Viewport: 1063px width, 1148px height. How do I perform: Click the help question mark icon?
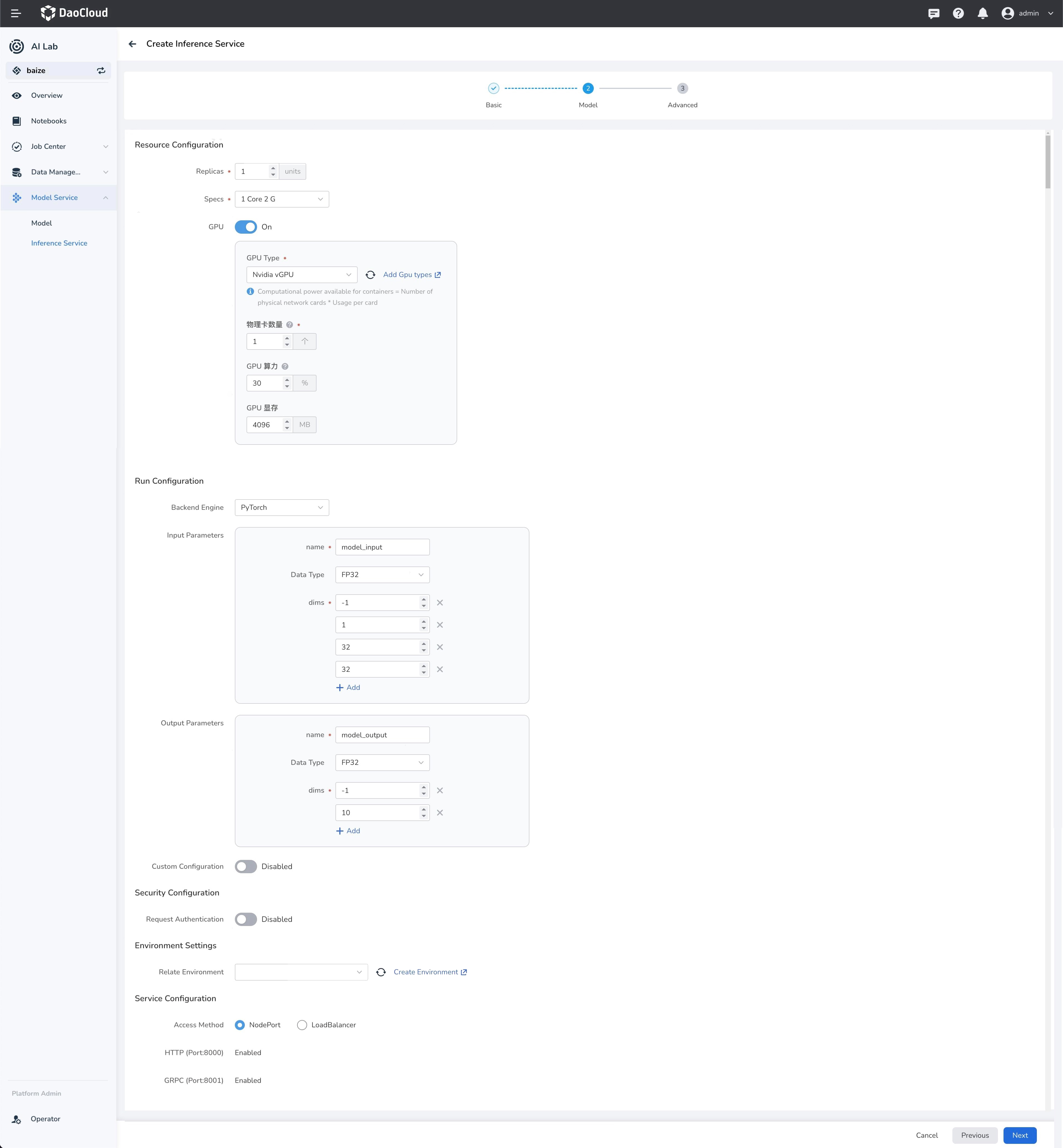point(958,13)
